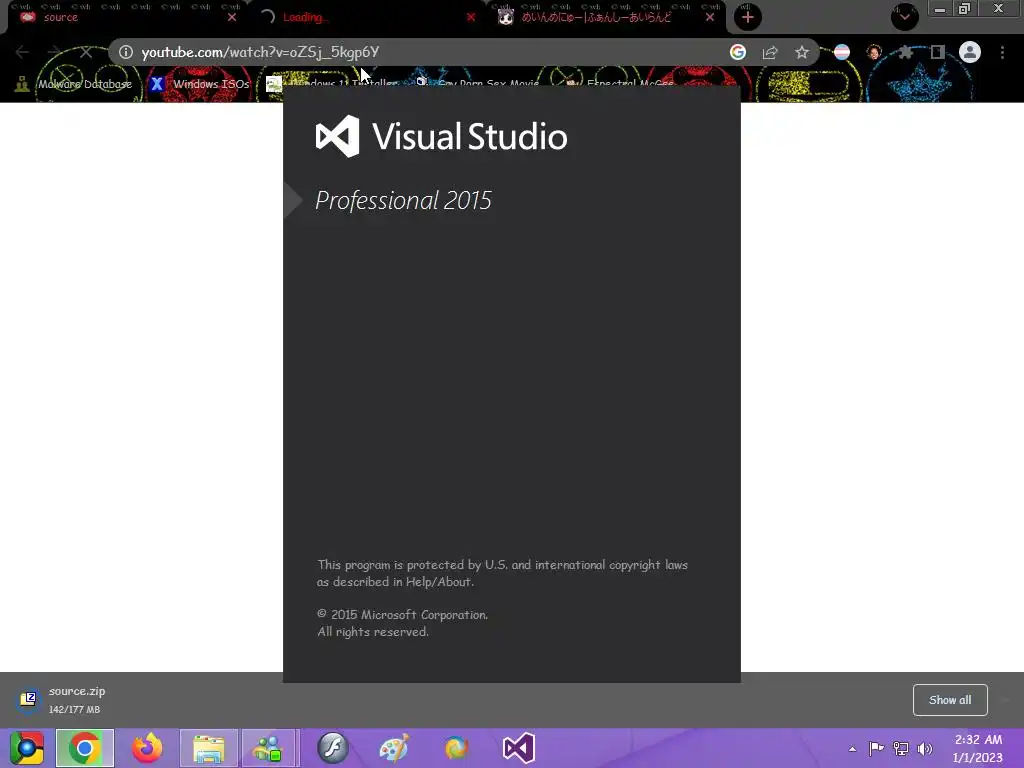Screen dimensions: 1024x768
Task: Open the swirl browser icon in taskbar
Action: click(x=456, y=748)
